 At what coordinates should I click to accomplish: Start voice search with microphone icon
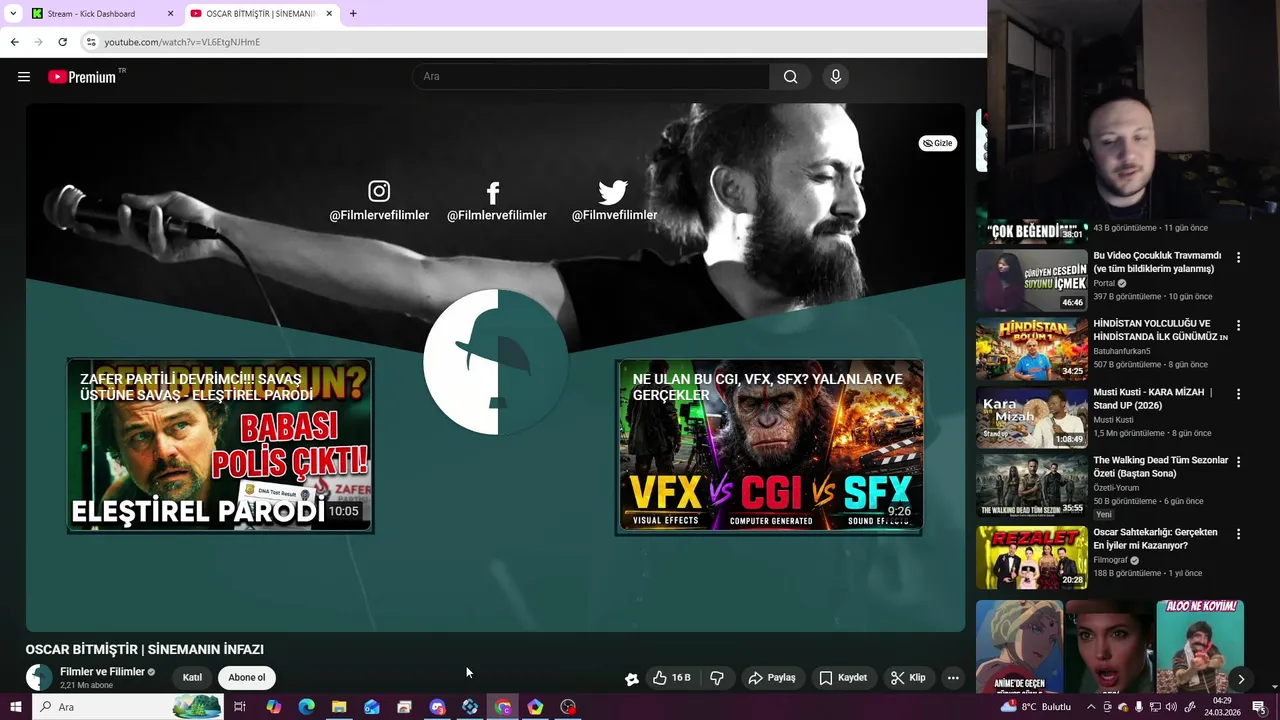pyautogui.click(x=836, y=77)
